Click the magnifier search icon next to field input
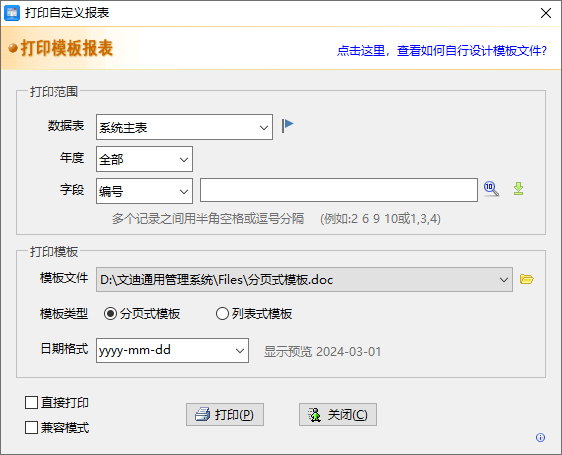 coord(491,189)
